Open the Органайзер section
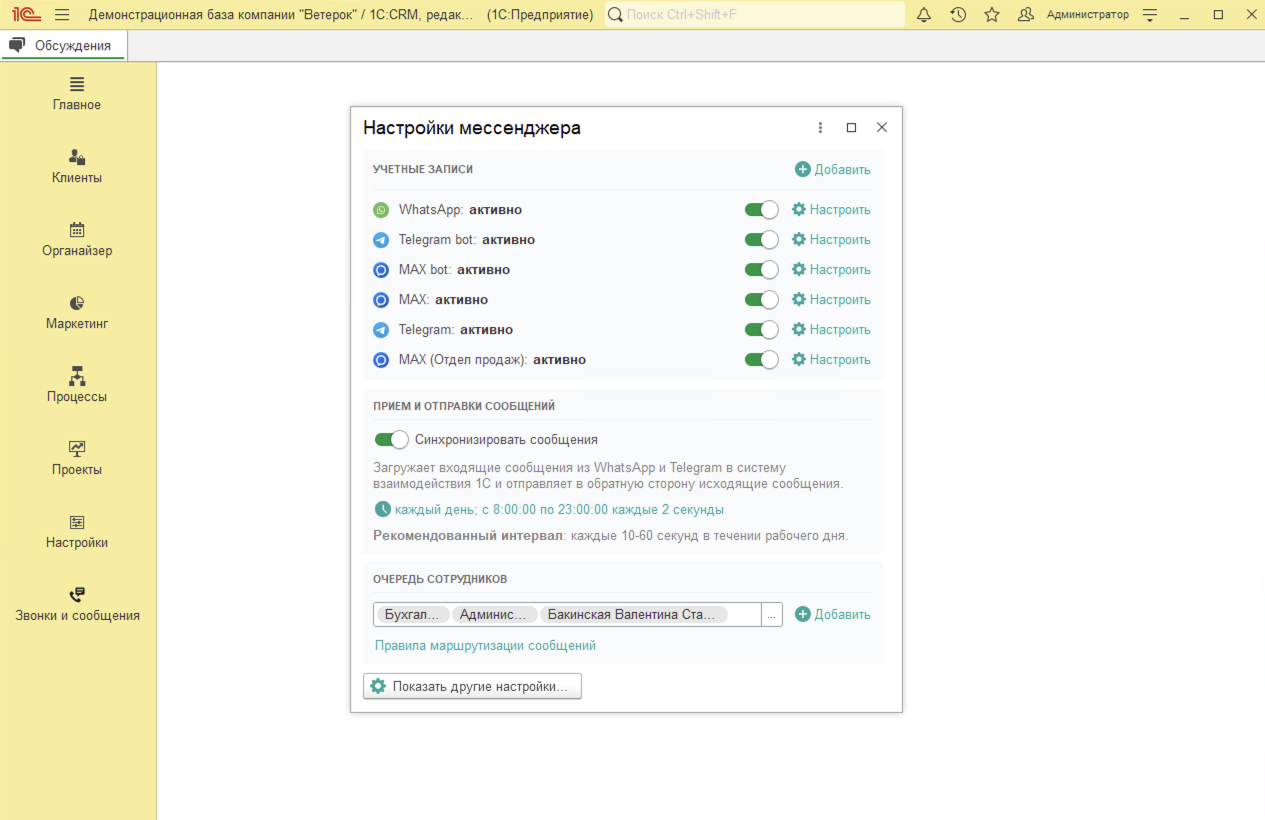1265x820 pixels. point(77,239)
